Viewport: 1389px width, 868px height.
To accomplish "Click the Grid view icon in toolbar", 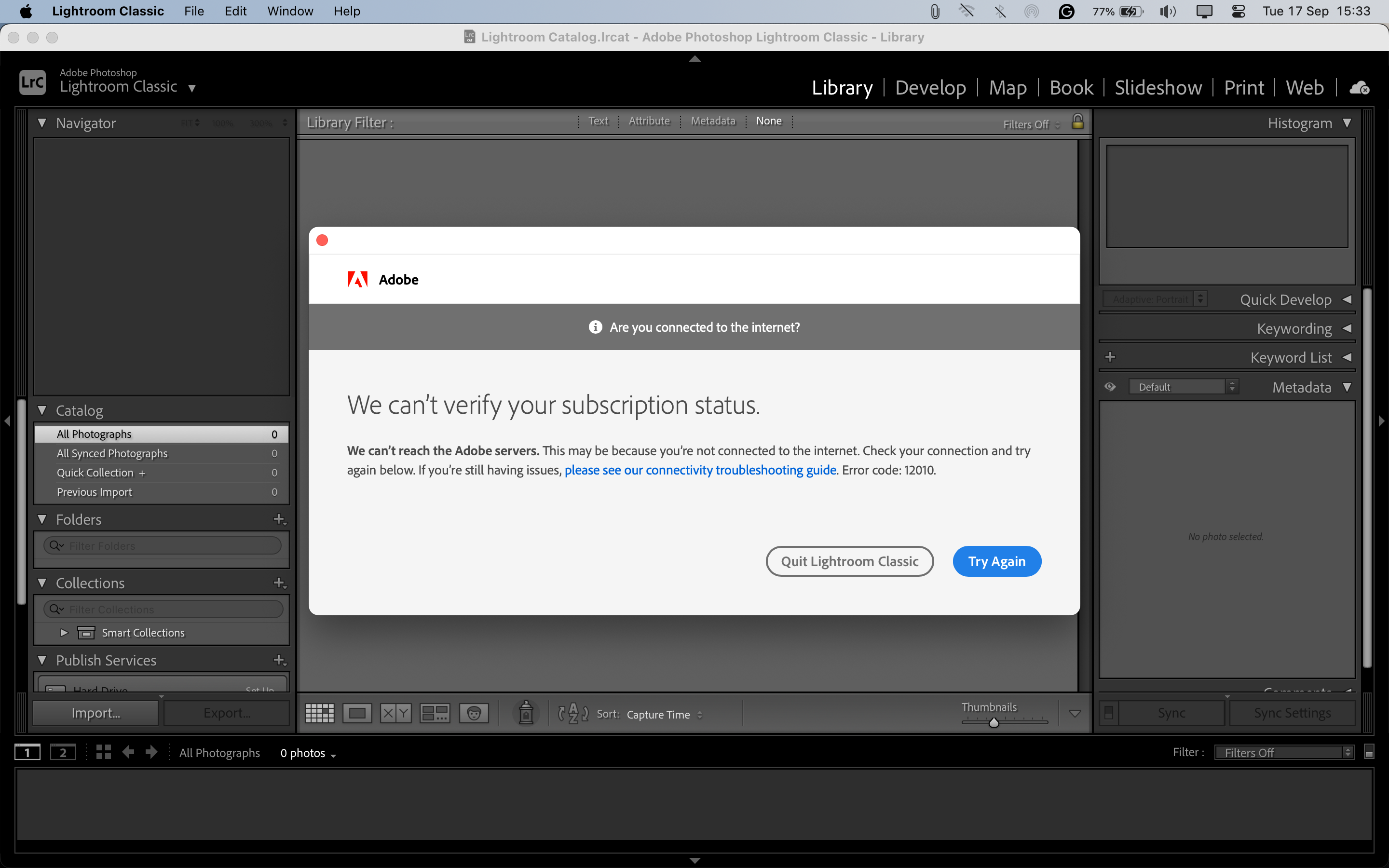I will tap(319, 714).
